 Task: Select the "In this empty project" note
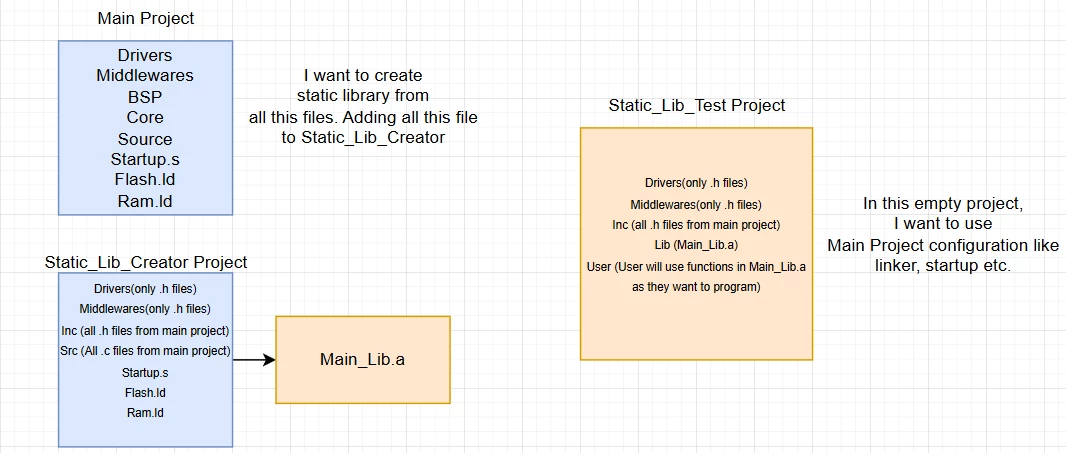click(x=943, y=235)
